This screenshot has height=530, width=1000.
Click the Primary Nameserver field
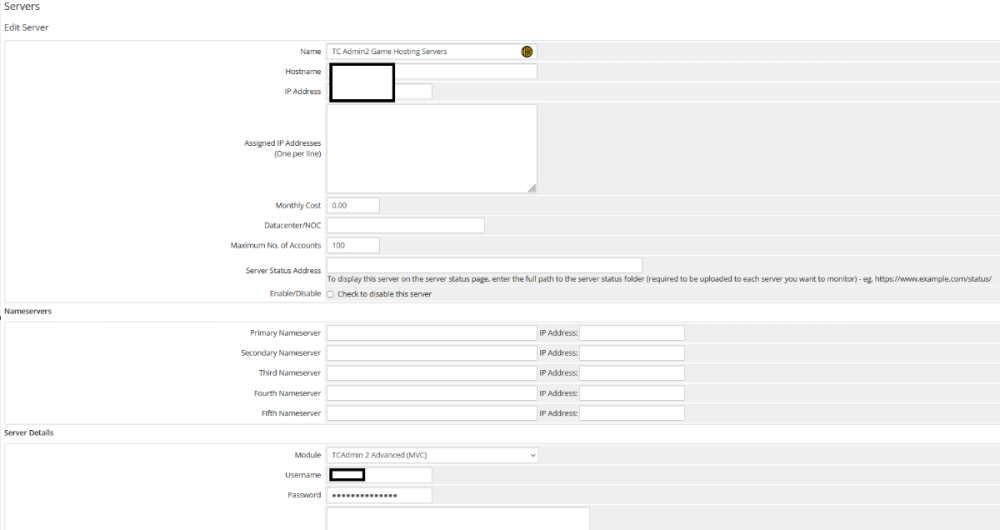point(431,333)
